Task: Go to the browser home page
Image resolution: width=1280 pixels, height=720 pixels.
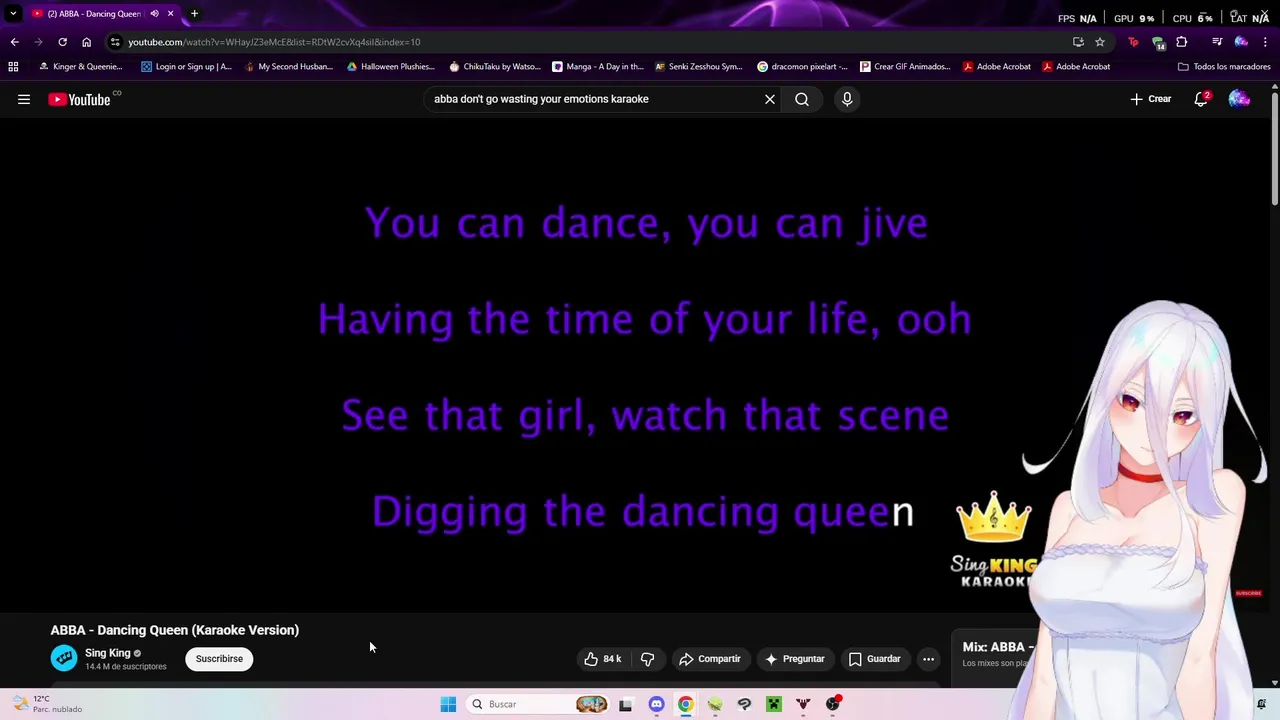Action: (86, 42)
